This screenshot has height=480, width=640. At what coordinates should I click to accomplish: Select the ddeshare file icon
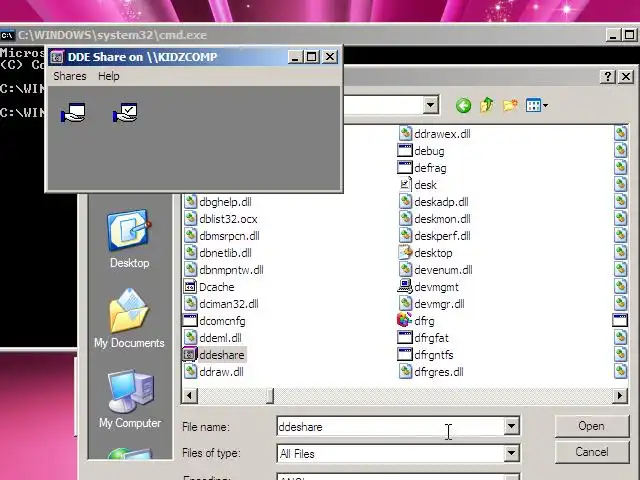(x=190, y=355)
